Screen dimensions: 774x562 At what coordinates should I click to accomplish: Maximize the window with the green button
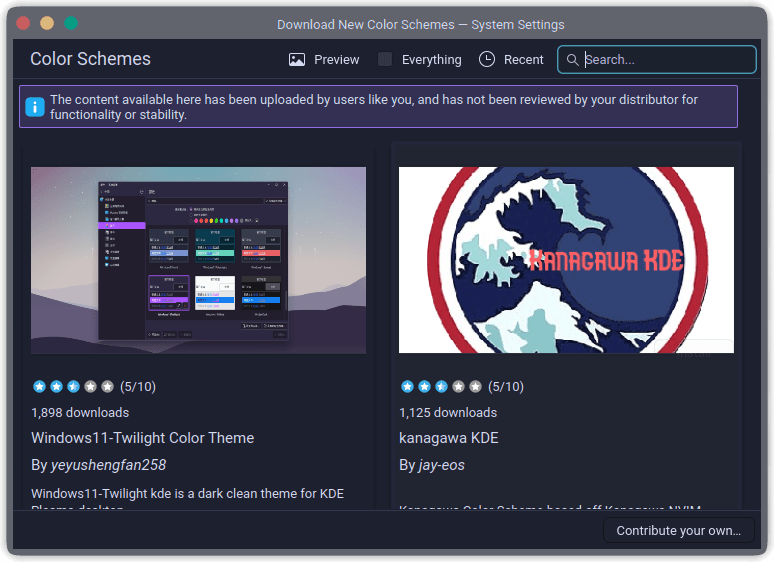pos(71,23)
